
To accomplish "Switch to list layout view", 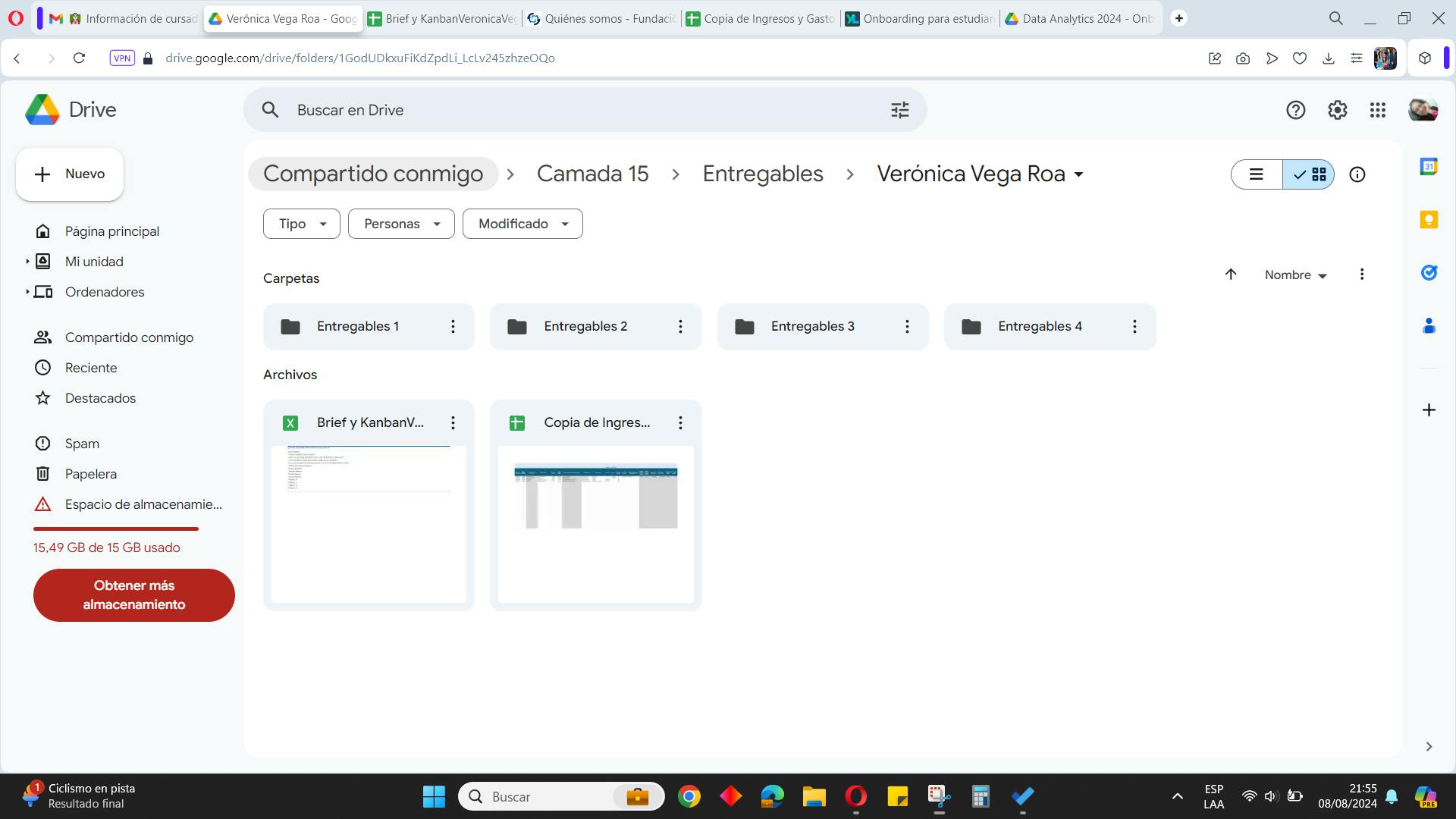I will pyautogui.click(x=1257, y=174).
